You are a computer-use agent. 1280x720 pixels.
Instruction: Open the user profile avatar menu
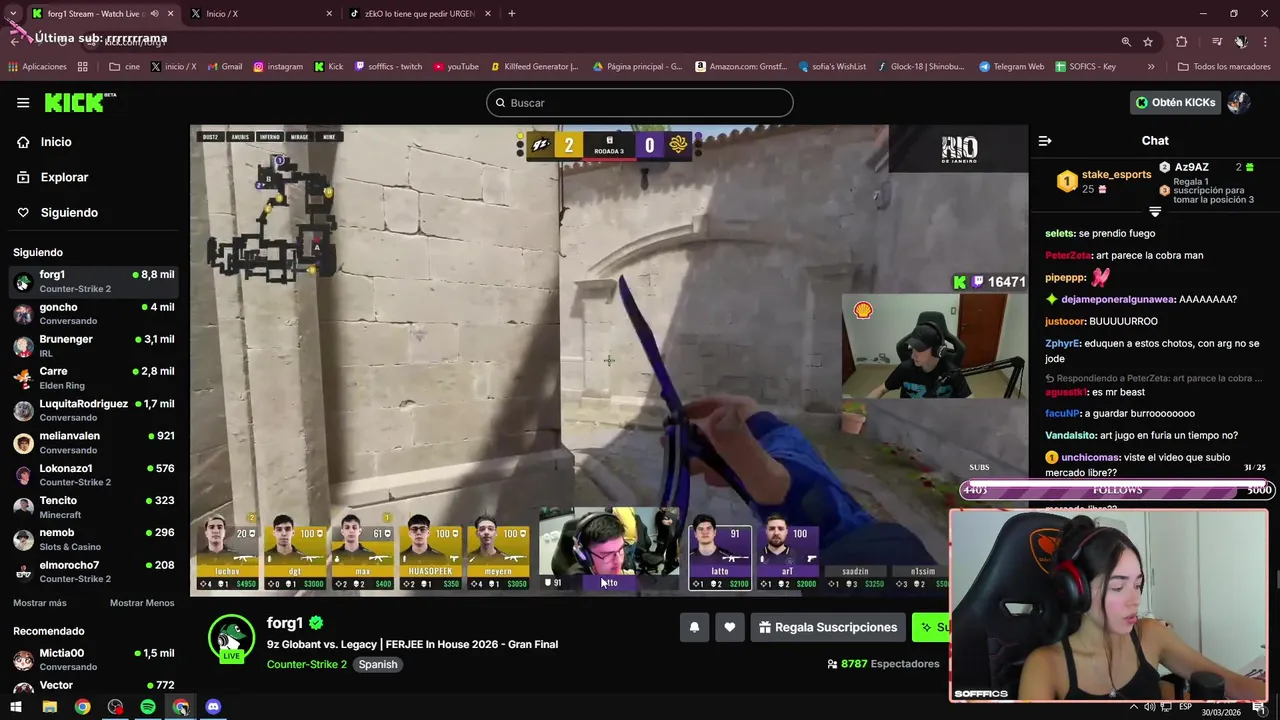click(x=1239, y=102)
